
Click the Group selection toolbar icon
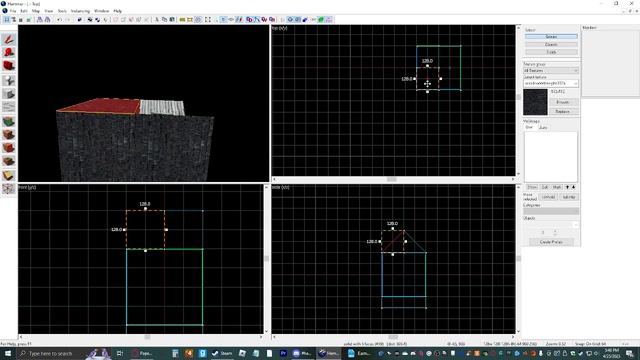point(90,20)
